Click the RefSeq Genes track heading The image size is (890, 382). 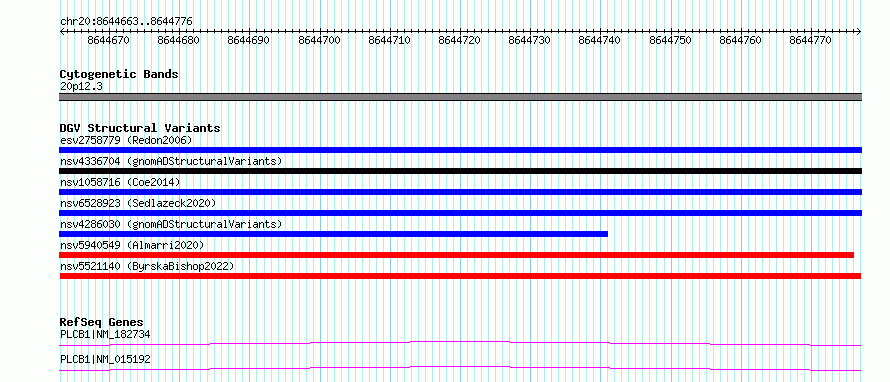click(x=102, y=322)
